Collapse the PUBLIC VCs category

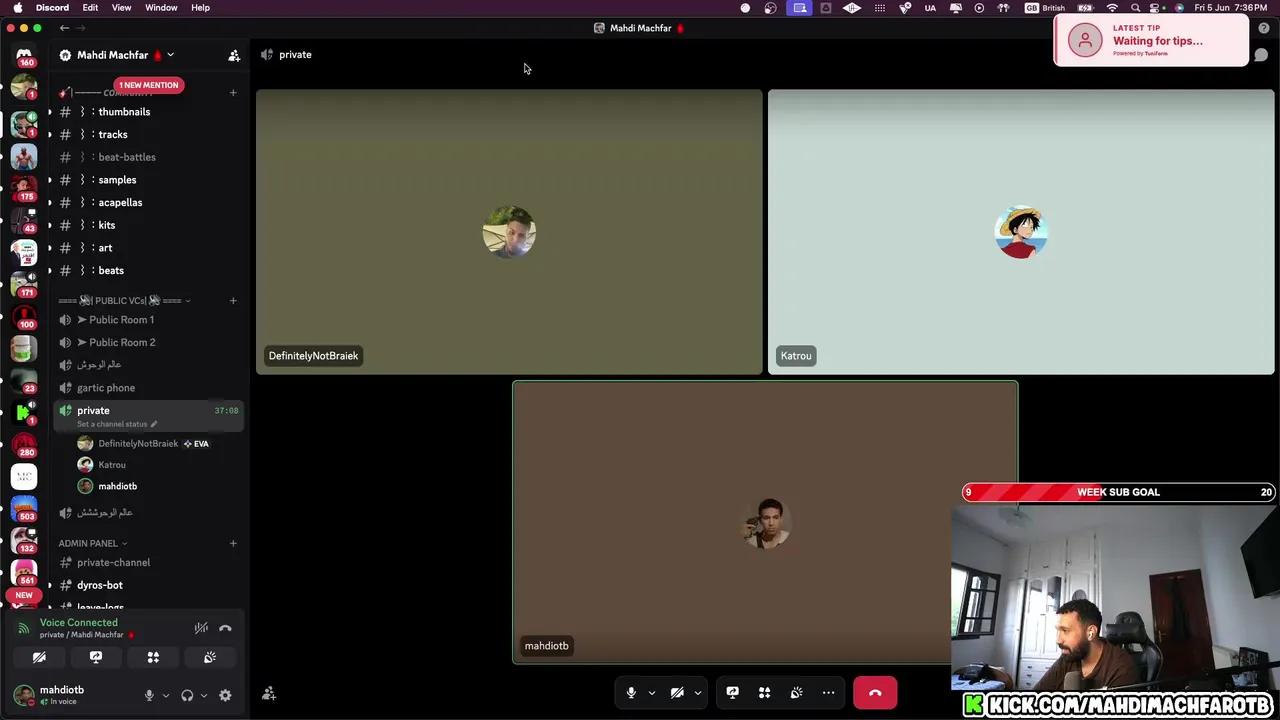[x=124, y=300]
